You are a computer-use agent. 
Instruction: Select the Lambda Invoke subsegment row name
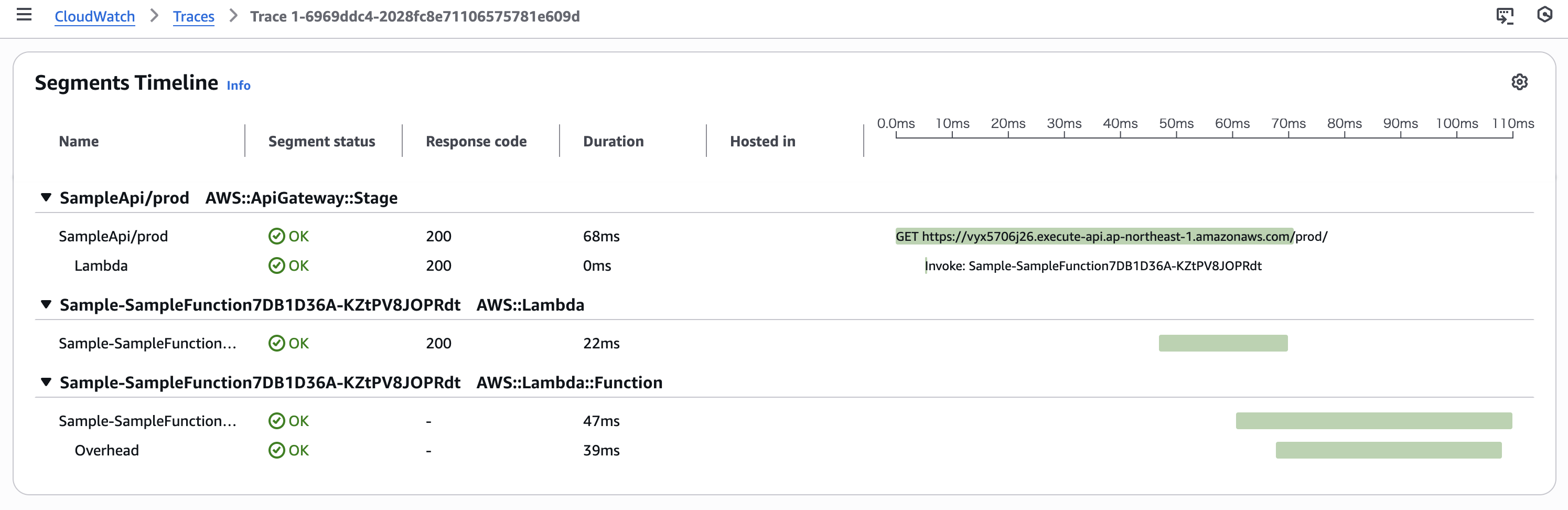tap(101, 265)
